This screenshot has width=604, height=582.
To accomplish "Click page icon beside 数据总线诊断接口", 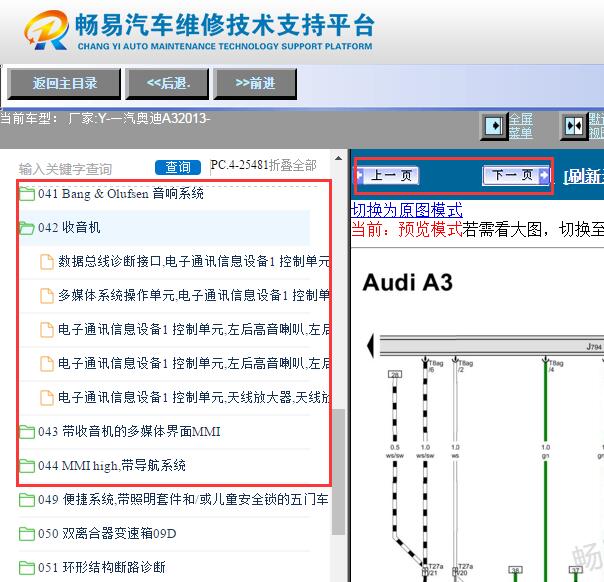I will 47,262.
